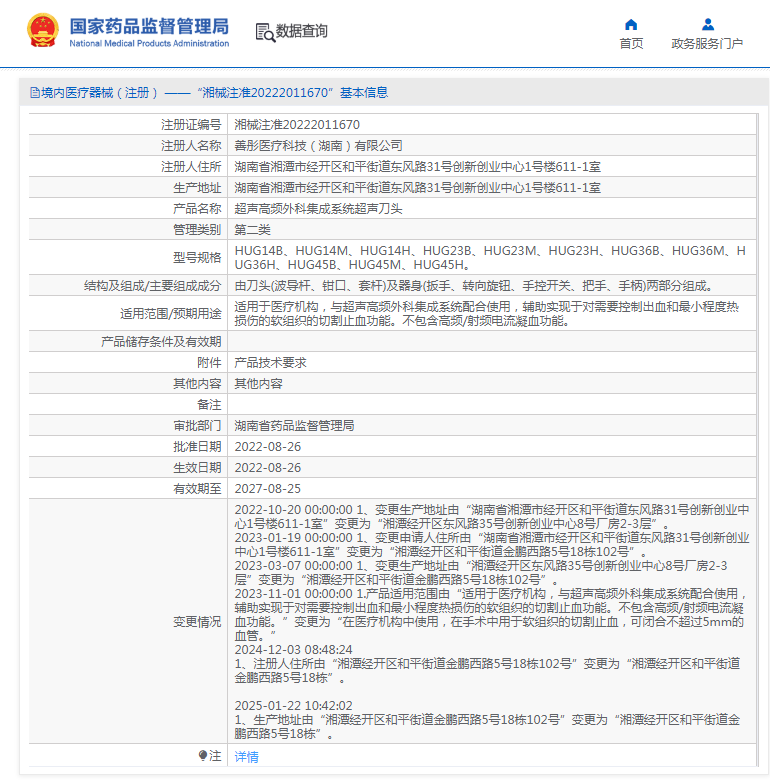Click the 首页 house icon
Image resolution: width=770 pixels, height=784 pixels.
(x=631, y=24)
